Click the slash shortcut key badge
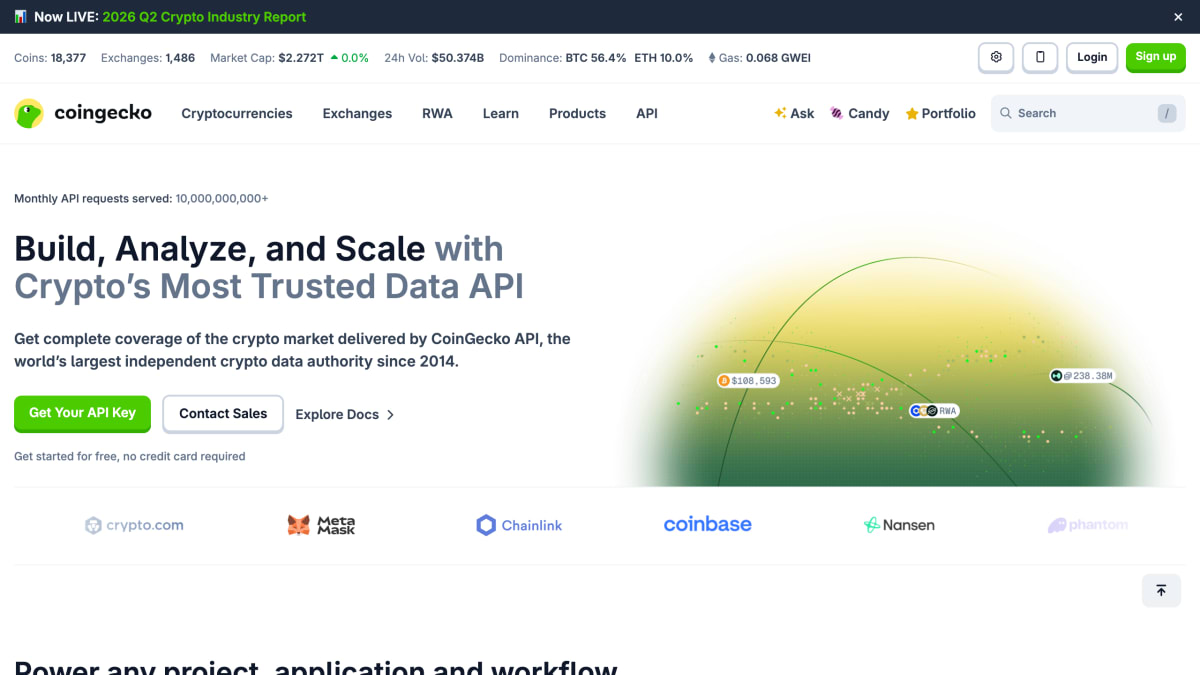1200x675 pixels. pos(1167,114)
